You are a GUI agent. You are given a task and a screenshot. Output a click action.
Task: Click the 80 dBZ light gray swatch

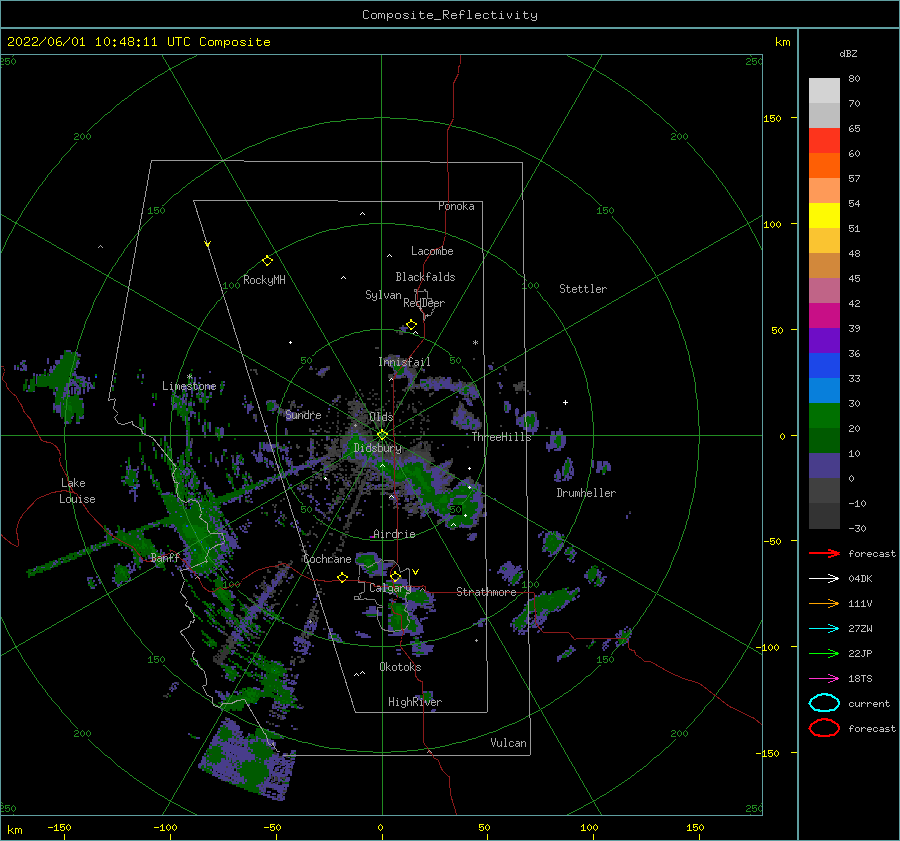tap(824, 90)
